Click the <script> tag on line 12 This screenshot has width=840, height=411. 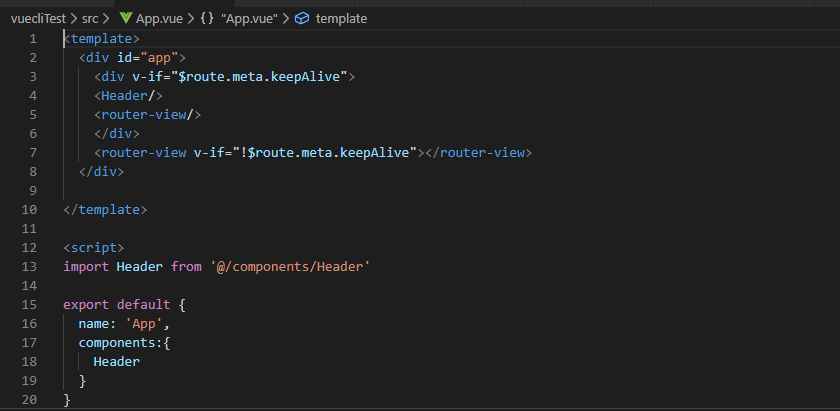[x=94, y=248]
